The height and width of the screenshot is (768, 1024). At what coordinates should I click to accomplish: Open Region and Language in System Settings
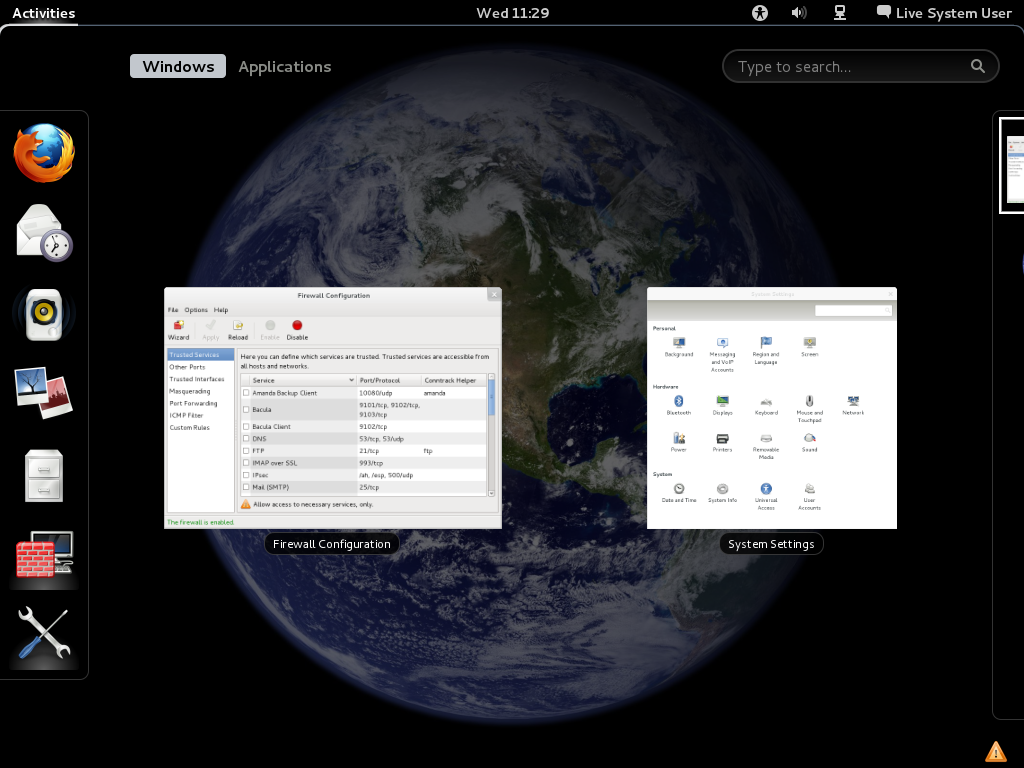coord(765,351)
